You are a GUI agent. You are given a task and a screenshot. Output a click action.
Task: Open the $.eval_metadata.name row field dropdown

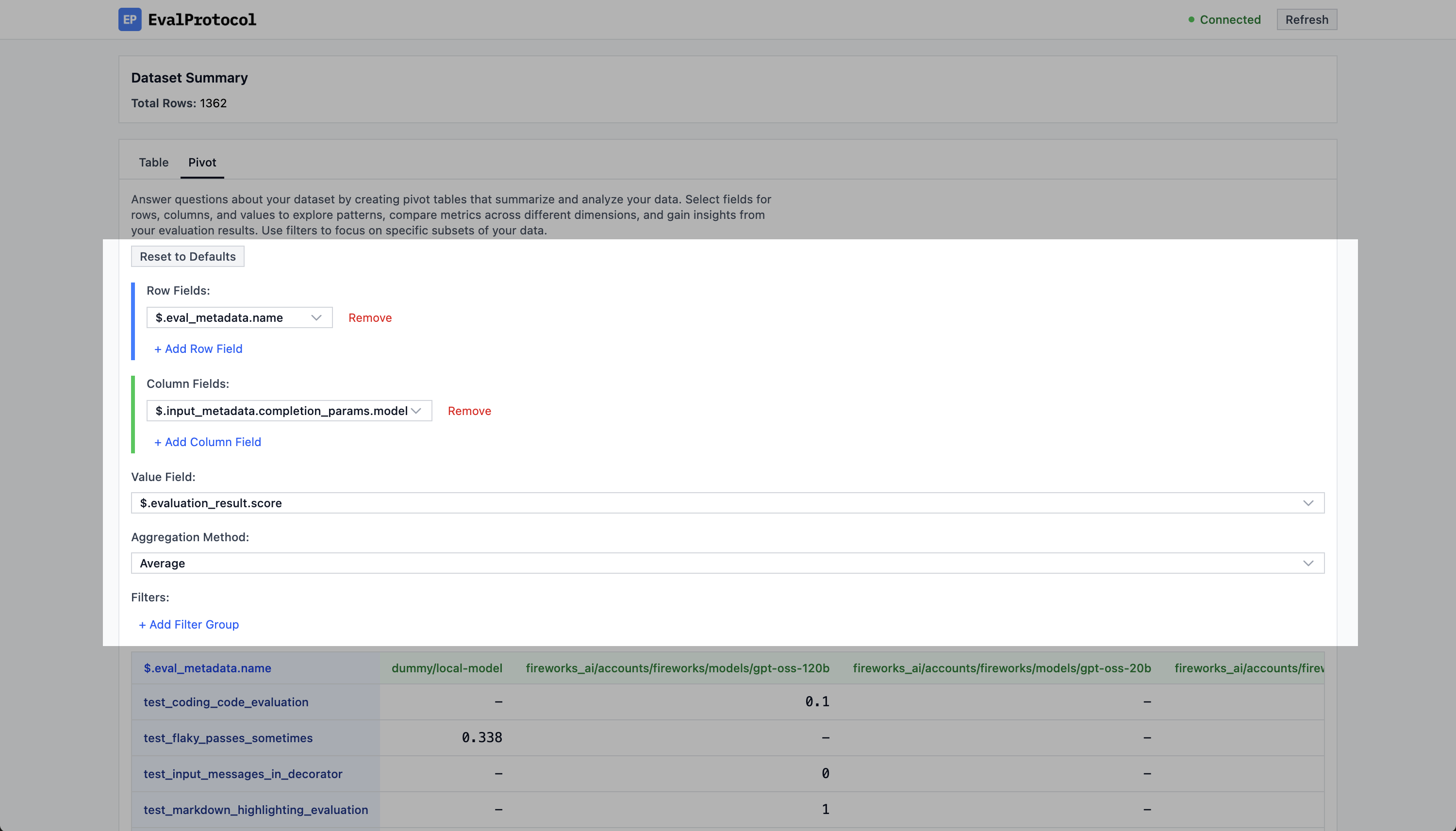click(x=239, y=317)
